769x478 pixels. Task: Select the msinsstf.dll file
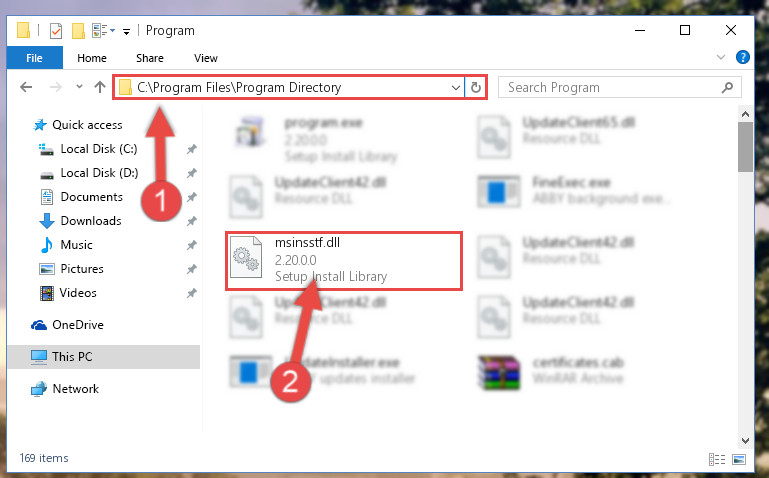[x=344, y=261]
